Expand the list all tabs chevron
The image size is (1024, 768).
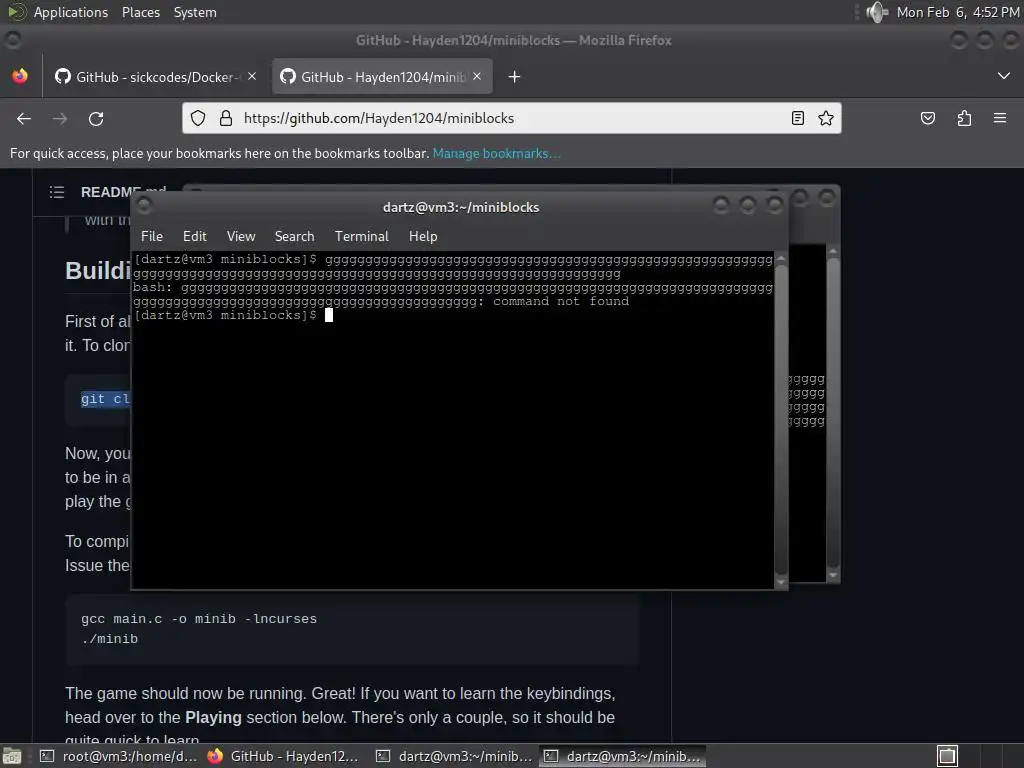(1004, 76)
